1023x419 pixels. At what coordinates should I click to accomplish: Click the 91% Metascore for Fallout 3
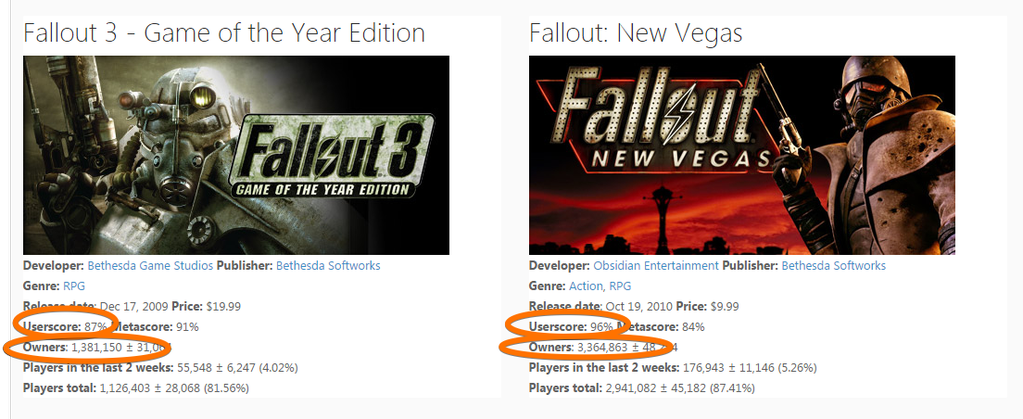click(x=187, y=326)
